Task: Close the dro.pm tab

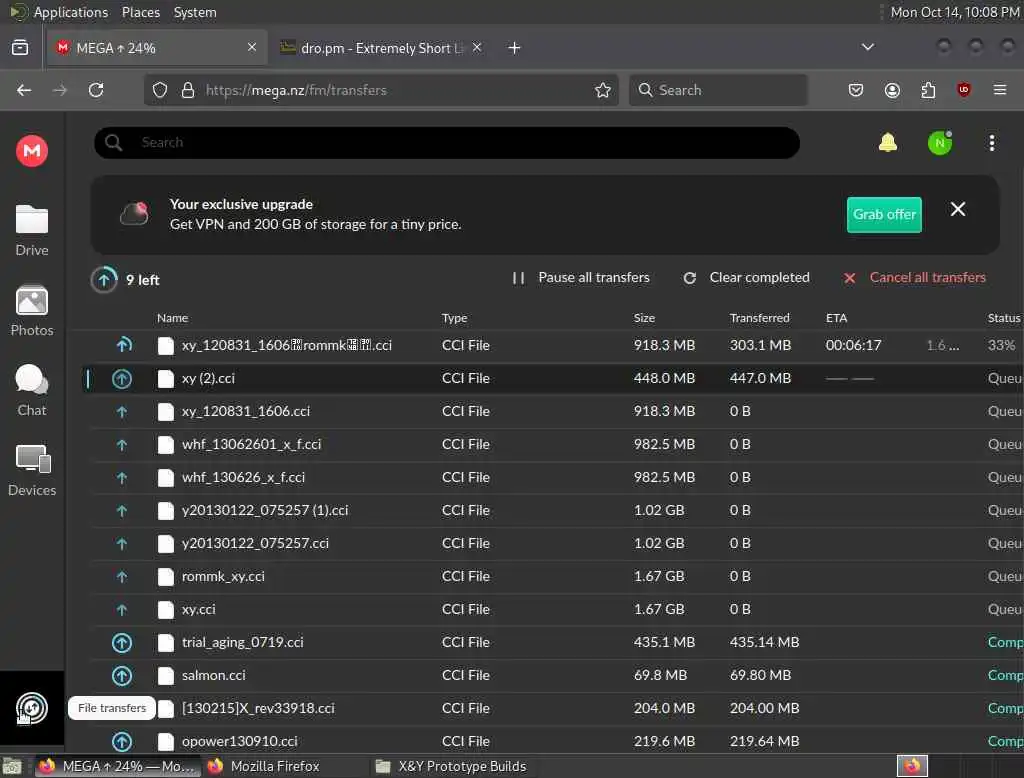Action: (x=477, y=48)
